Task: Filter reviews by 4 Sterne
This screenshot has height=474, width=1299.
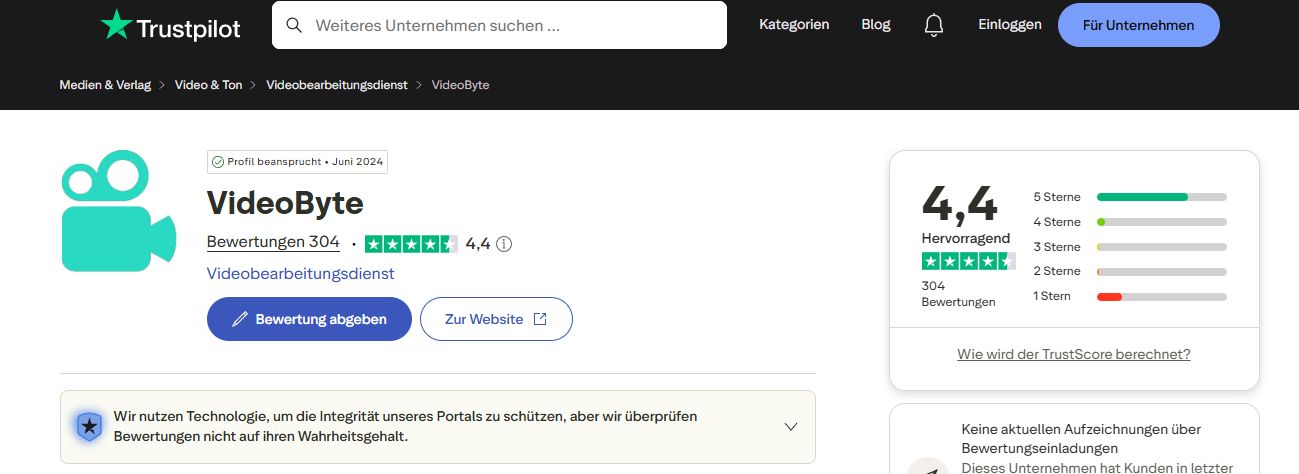Action: coord(1129,222)
